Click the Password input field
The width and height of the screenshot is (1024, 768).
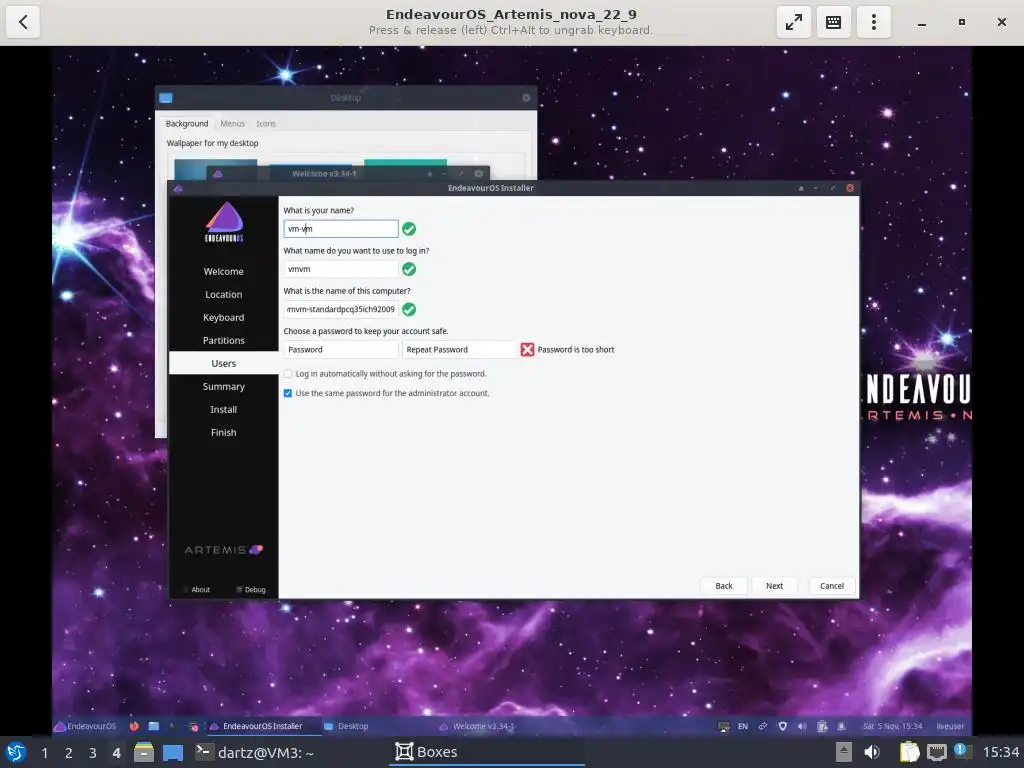[x=341, y=349]
